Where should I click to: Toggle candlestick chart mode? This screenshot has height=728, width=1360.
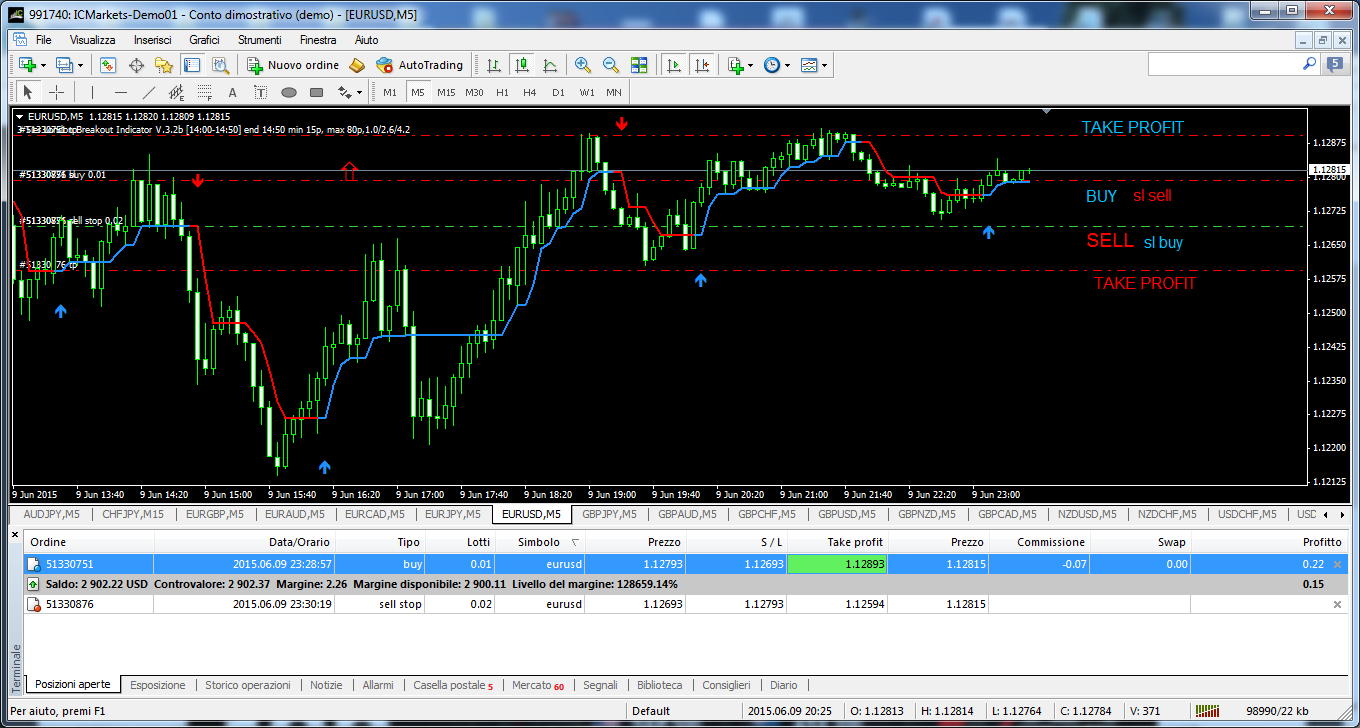pyautogui.click(x=522, y=65)
